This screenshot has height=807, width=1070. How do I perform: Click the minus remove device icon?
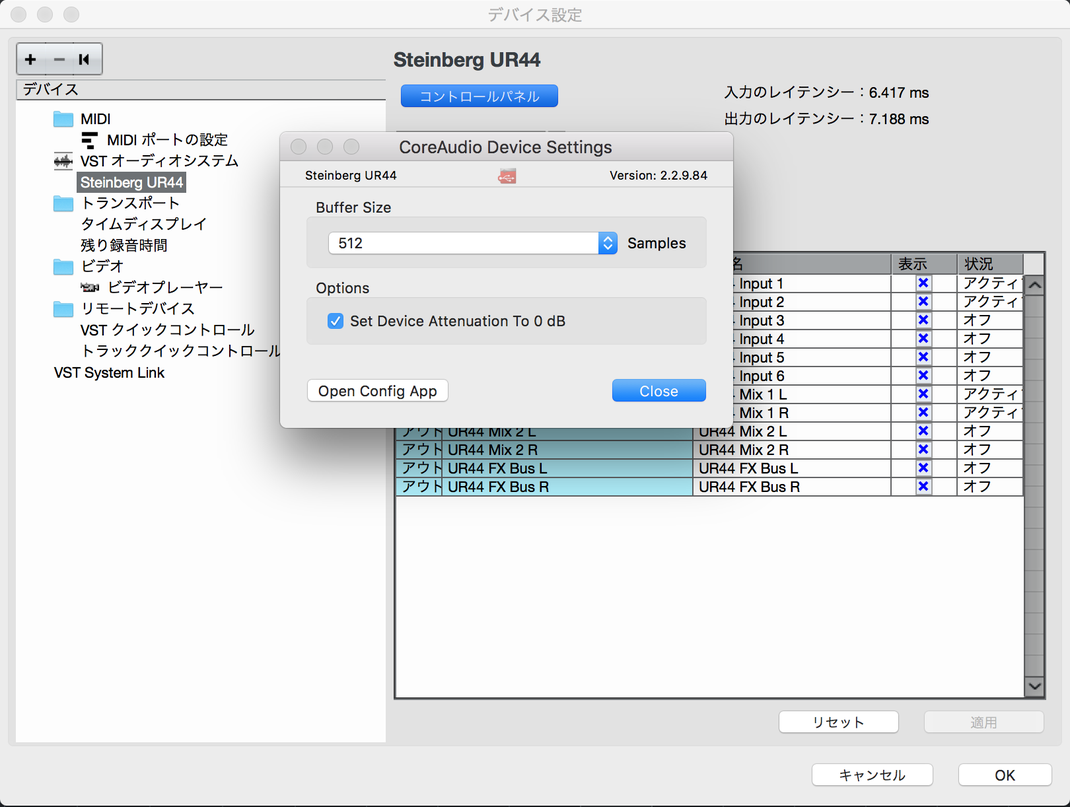click(59, 59)
